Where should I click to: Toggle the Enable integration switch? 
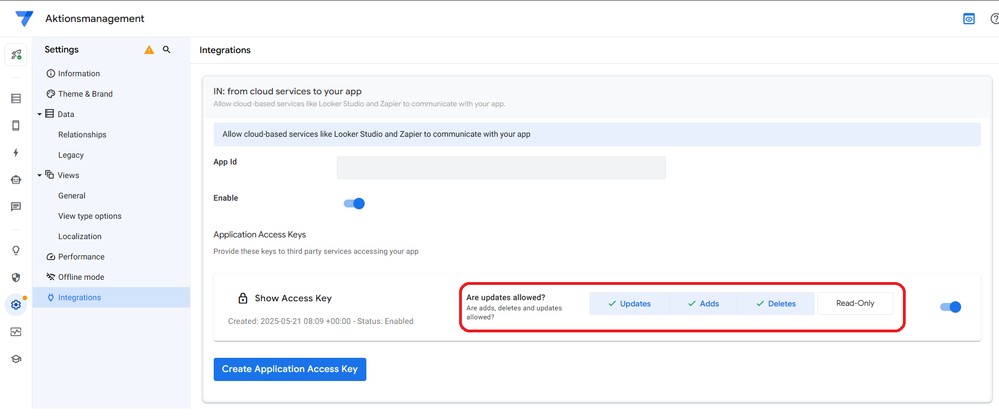354,204
